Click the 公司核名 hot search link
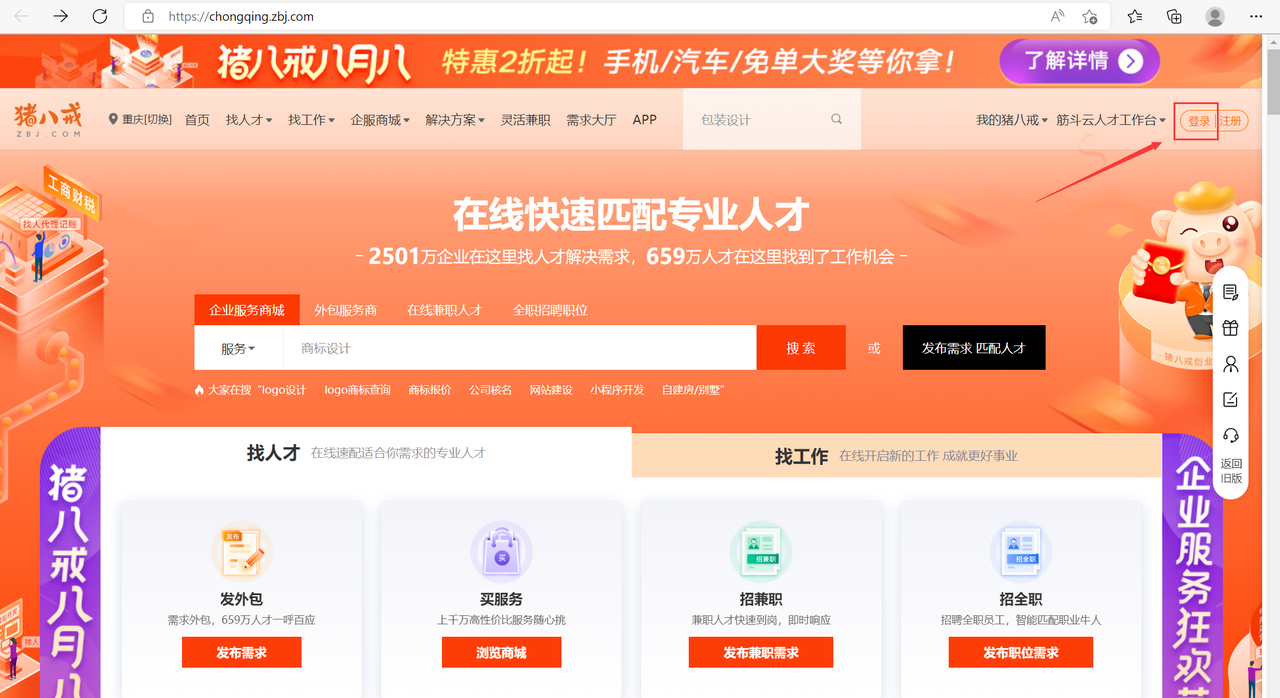The image size is (1280, 698). click(491, 390)
